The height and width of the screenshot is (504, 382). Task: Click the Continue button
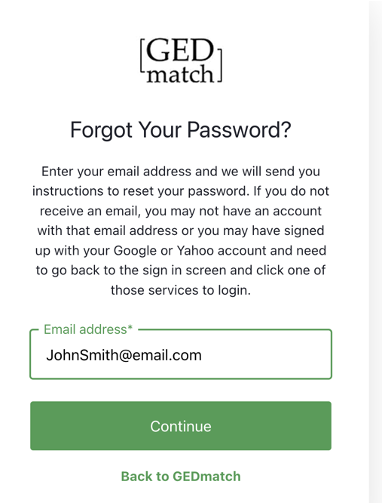pos(181,426)
